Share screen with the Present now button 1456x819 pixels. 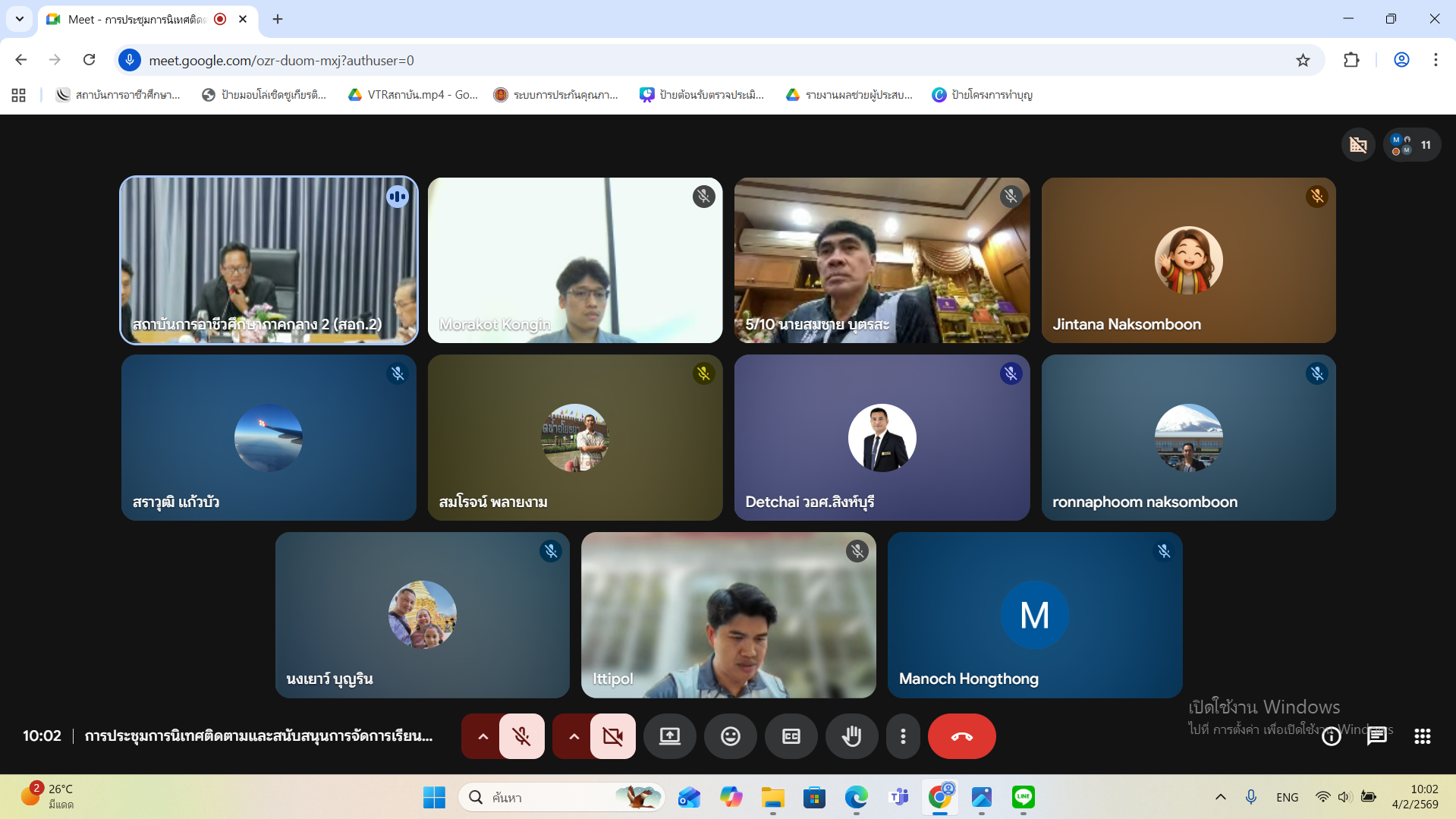tap(669, 736)
